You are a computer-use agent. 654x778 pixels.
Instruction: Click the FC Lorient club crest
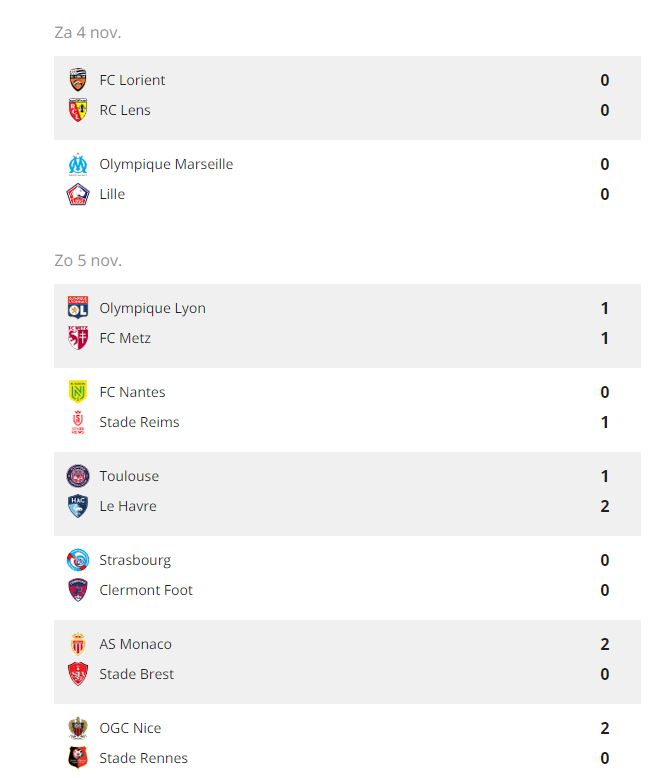(78, 80)
